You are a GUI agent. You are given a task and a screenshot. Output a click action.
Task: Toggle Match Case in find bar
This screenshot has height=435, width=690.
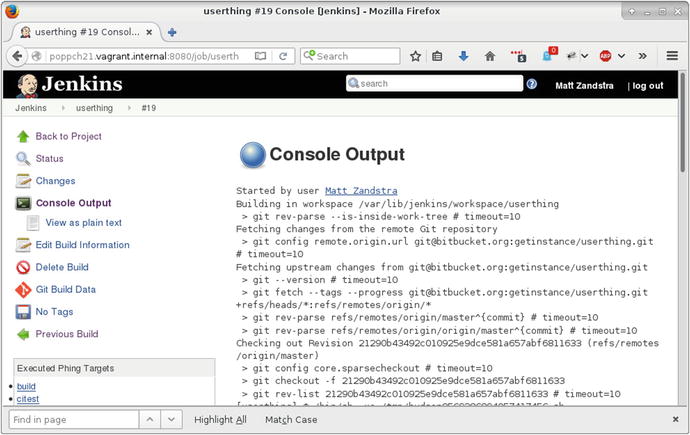point(291,420)
